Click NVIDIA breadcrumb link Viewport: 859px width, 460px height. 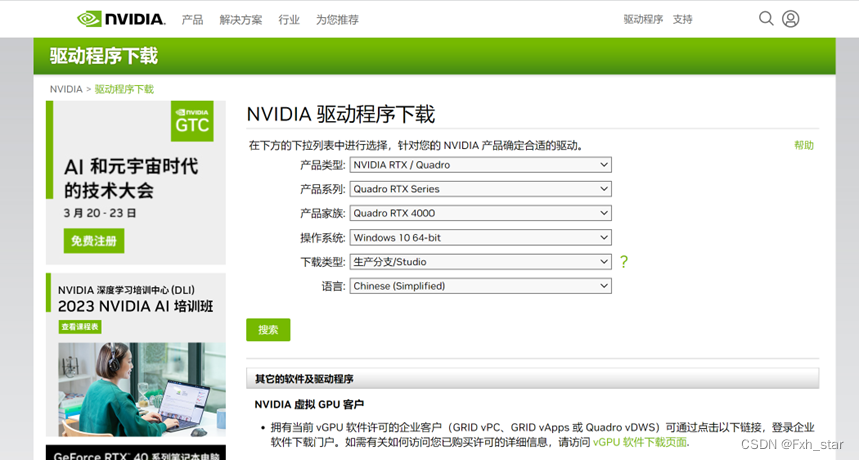pos(66,89)
